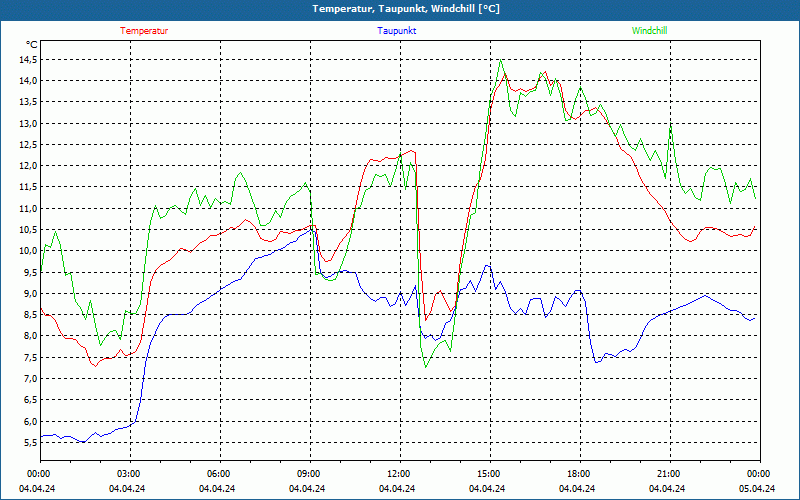Click the 21:00 time label on x-axis
Screen dimensions: 800x500
tap(669, 474)
